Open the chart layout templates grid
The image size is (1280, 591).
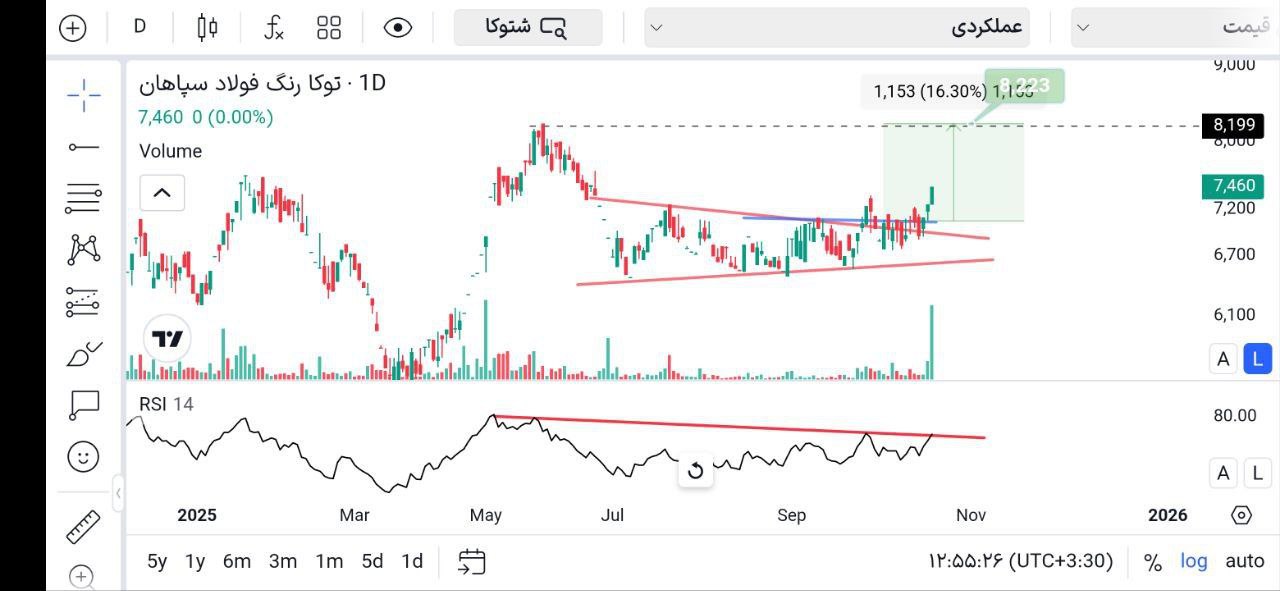point(329,27)
